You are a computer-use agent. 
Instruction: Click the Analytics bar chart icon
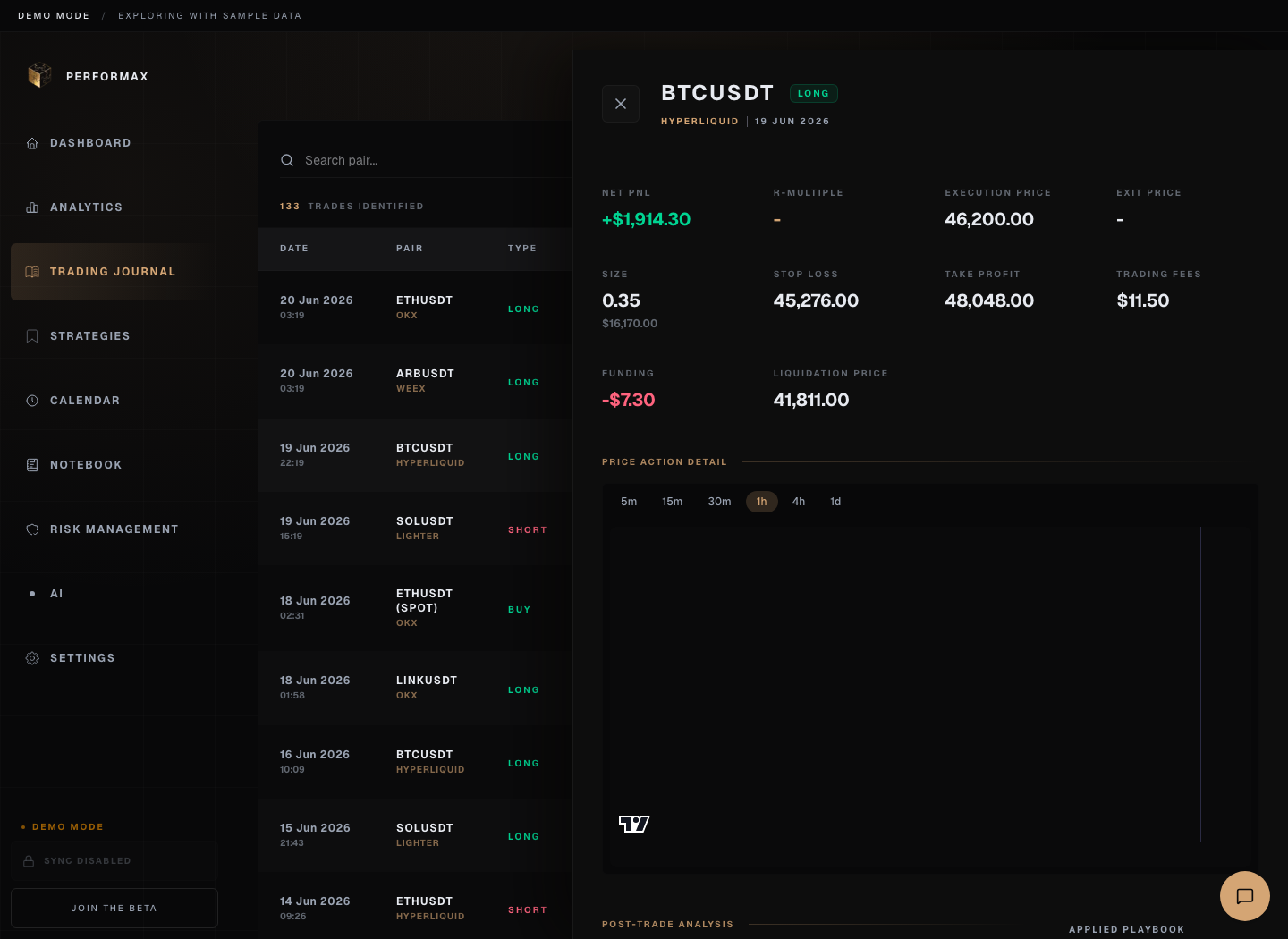pyautogui.click(x=32, y=207)
